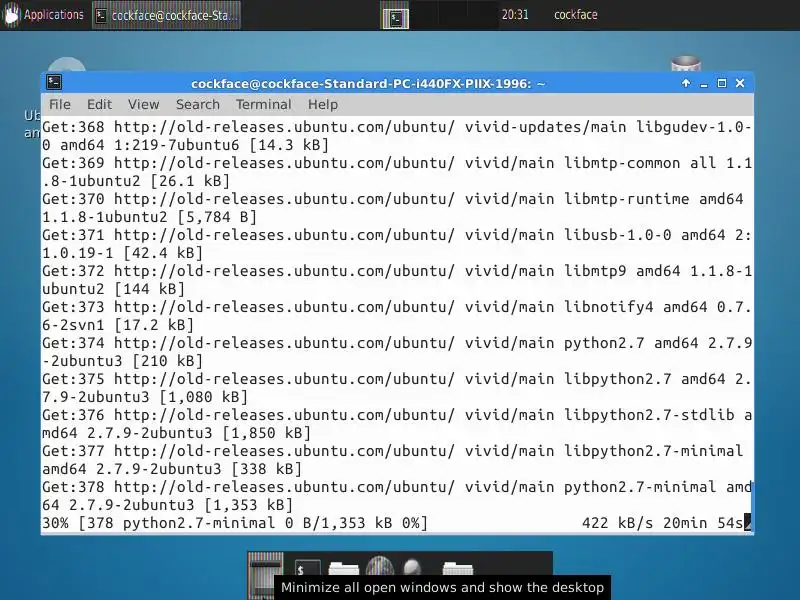Image resolution: width=800 pixels, height=600 pixels.
Task: Click the 422 kB/s download speed text
Action: coord(617,523)
